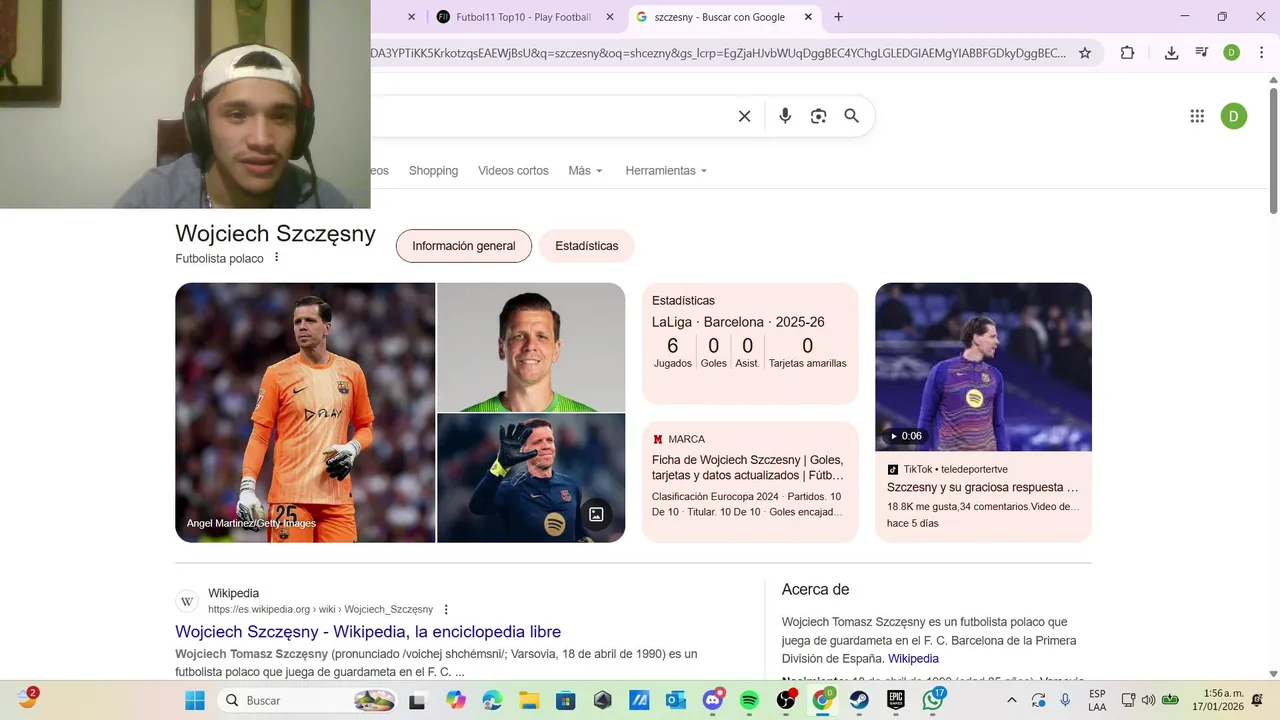Open the green-shirt portrait photo
The width and height of the screenshot is (1280, 720).
point(531,347)
